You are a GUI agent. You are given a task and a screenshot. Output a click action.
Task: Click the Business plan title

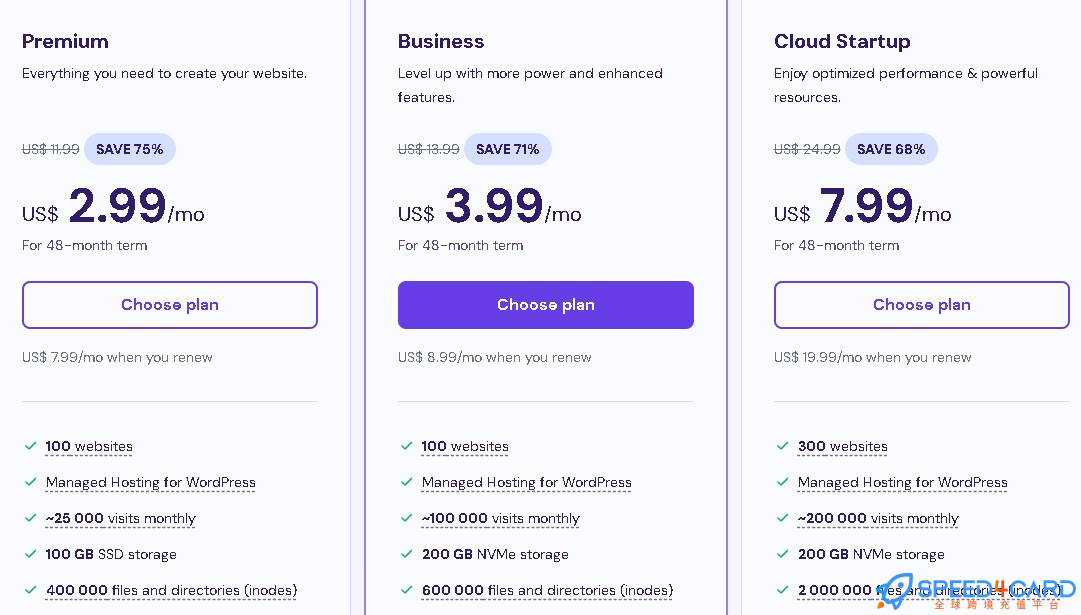441,41
